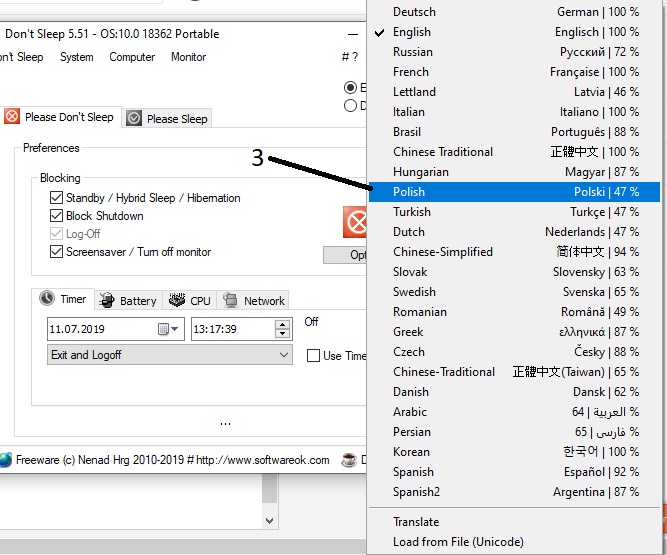This screenshot has width=667, height=555.
Task: Click the CPU chip icon
Action: click(177, 300)
